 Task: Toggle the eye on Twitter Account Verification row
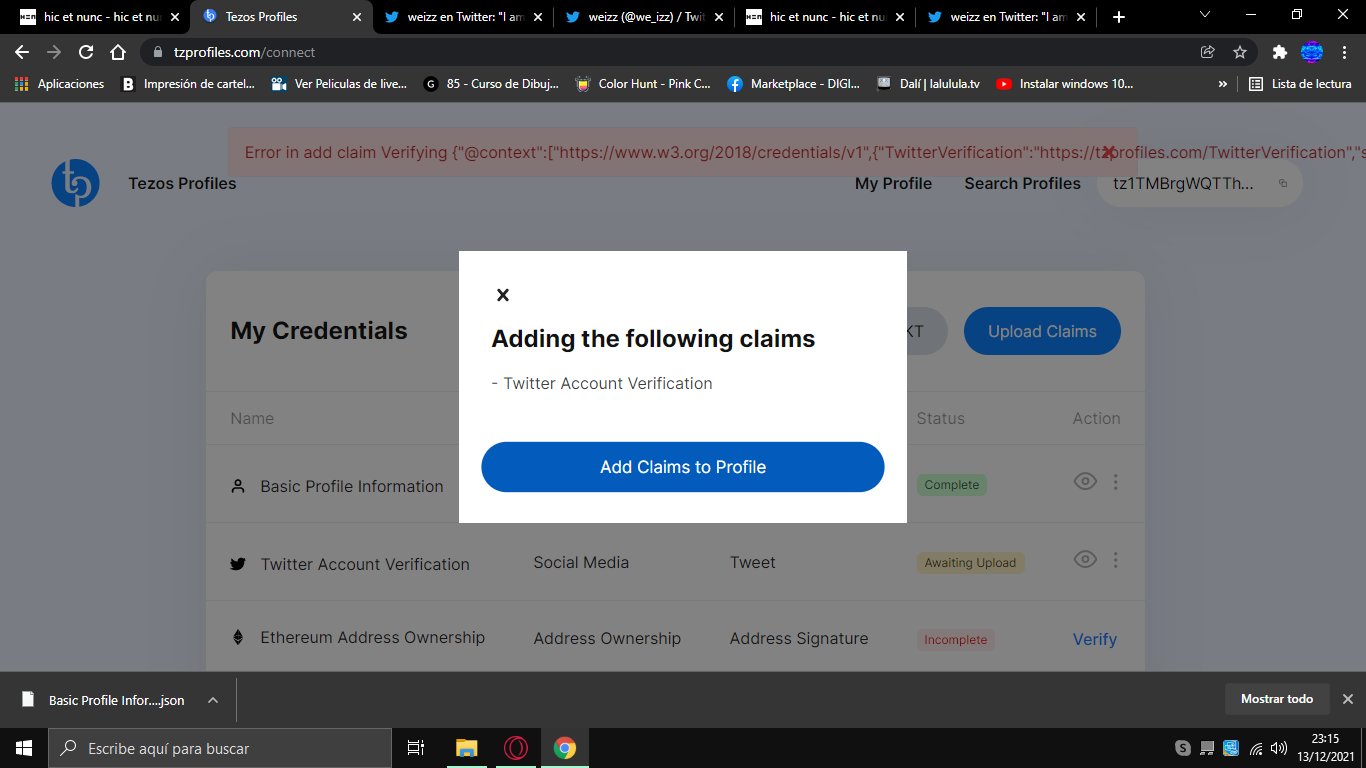coord(1085,559)
